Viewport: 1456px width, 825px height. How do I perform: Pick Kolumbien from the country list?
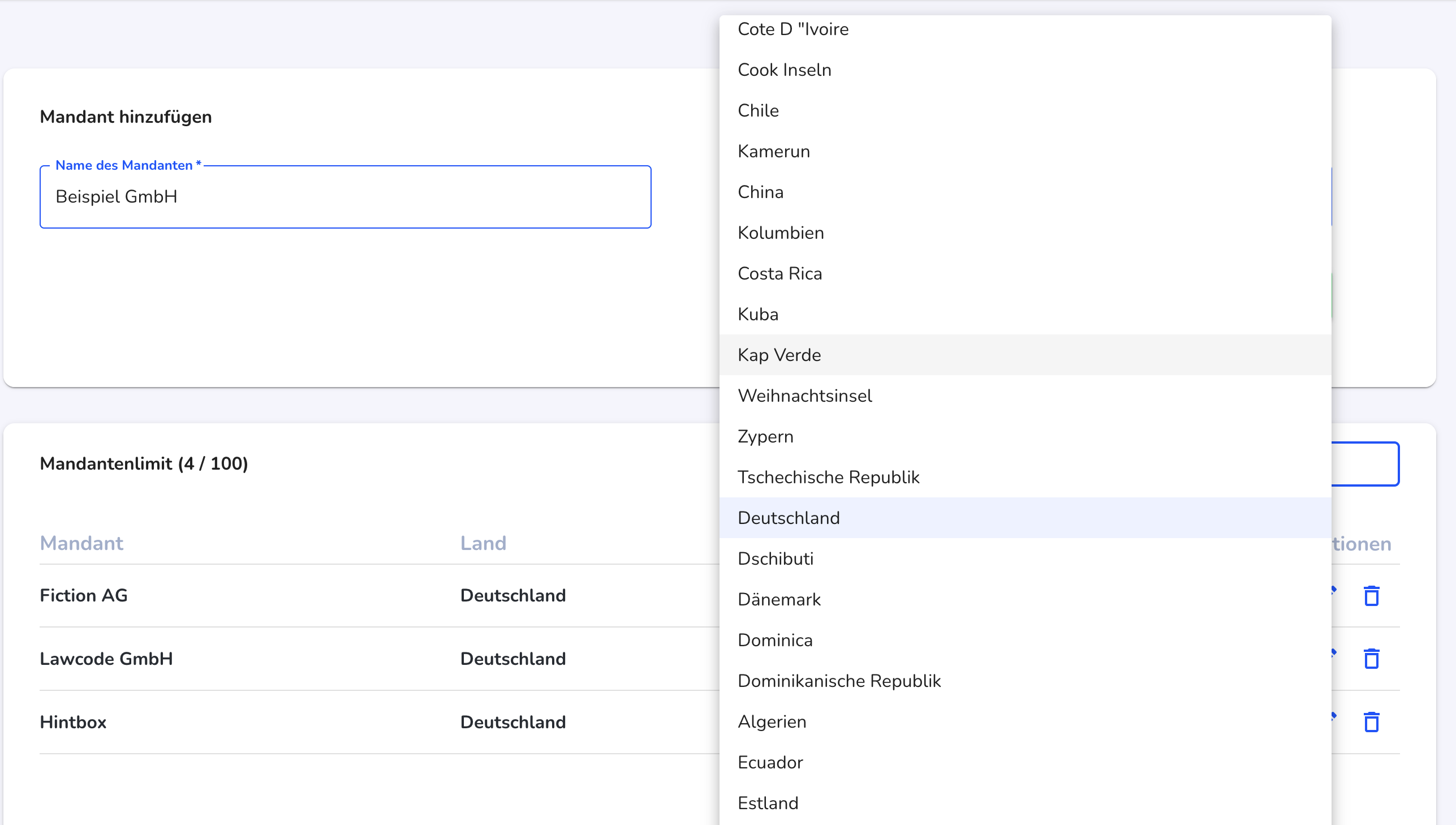(1025, 233)
